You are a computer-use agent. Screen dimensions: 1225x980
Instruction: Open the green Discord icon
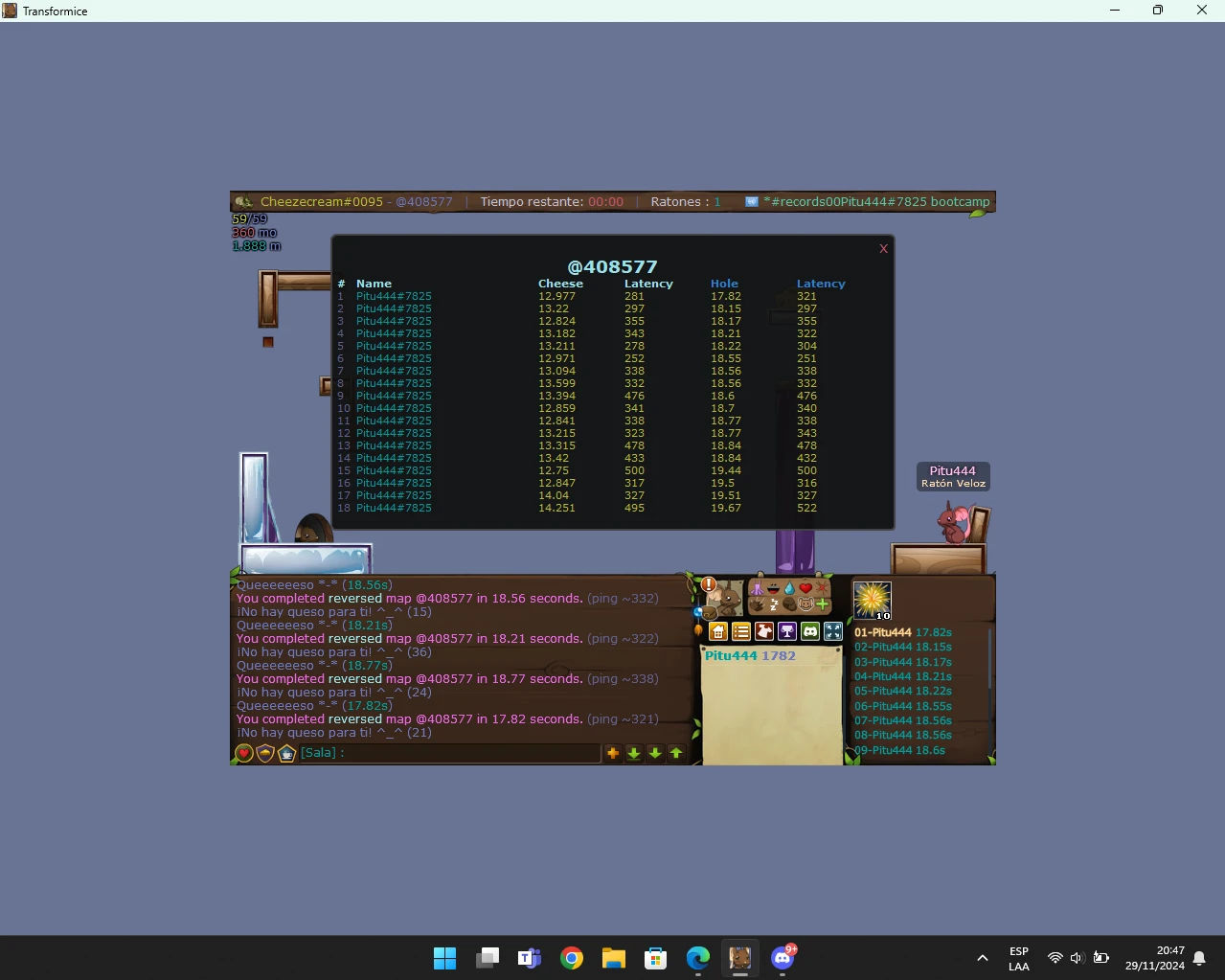810,631
